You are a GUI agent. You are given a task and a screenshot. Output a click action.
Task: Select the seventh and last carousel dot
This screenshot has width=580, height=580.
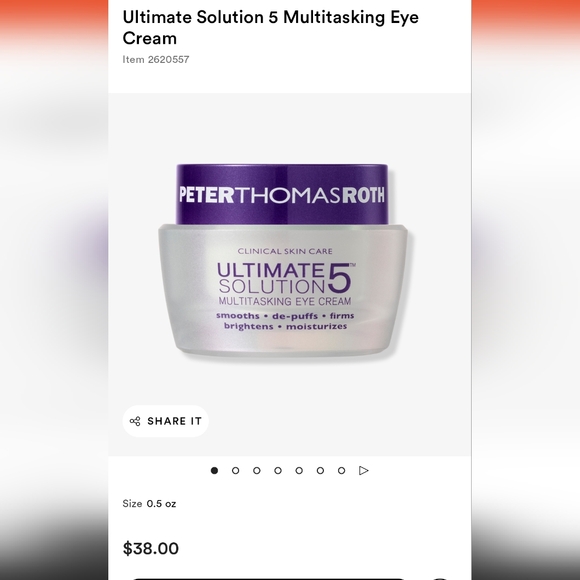(341, 471)
